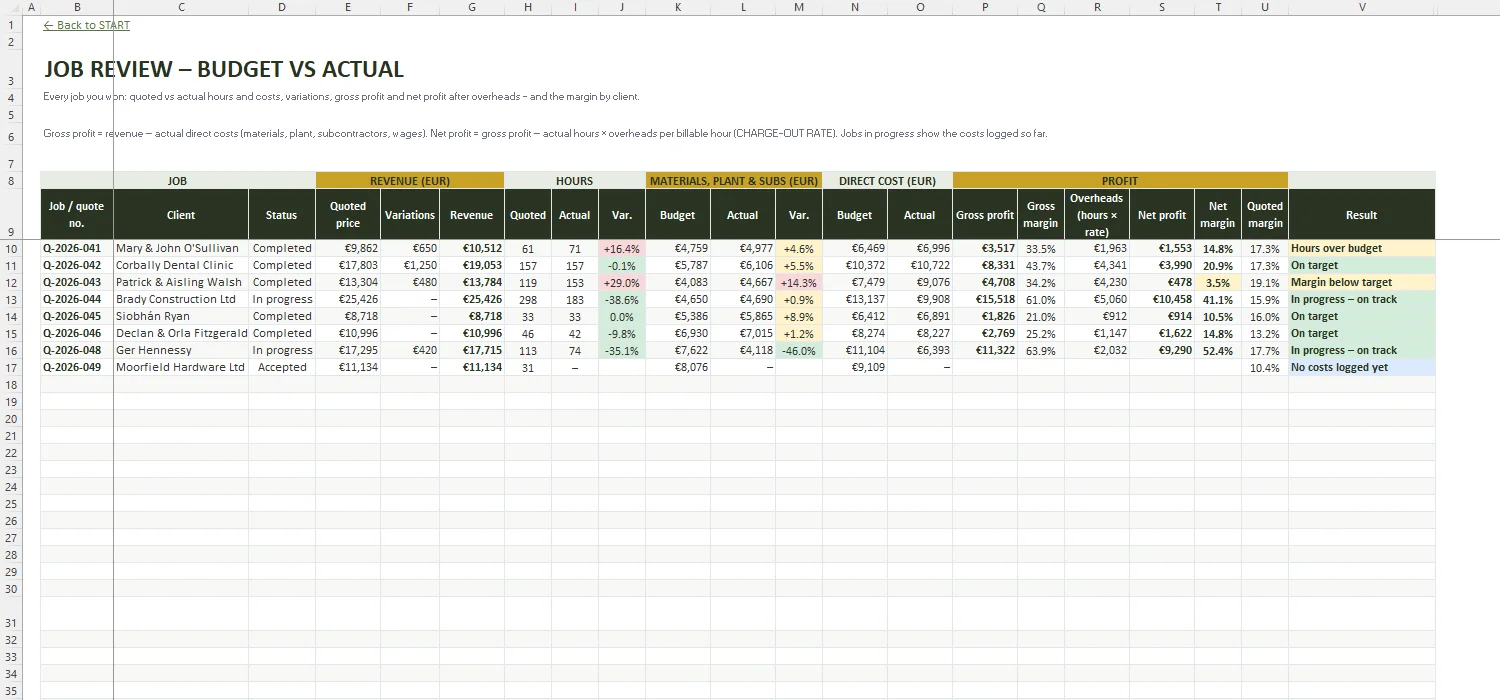The height and width of the screenshot is (700, 1500).
Task: Select job number Q-2026-049
Action: point(77,367)
